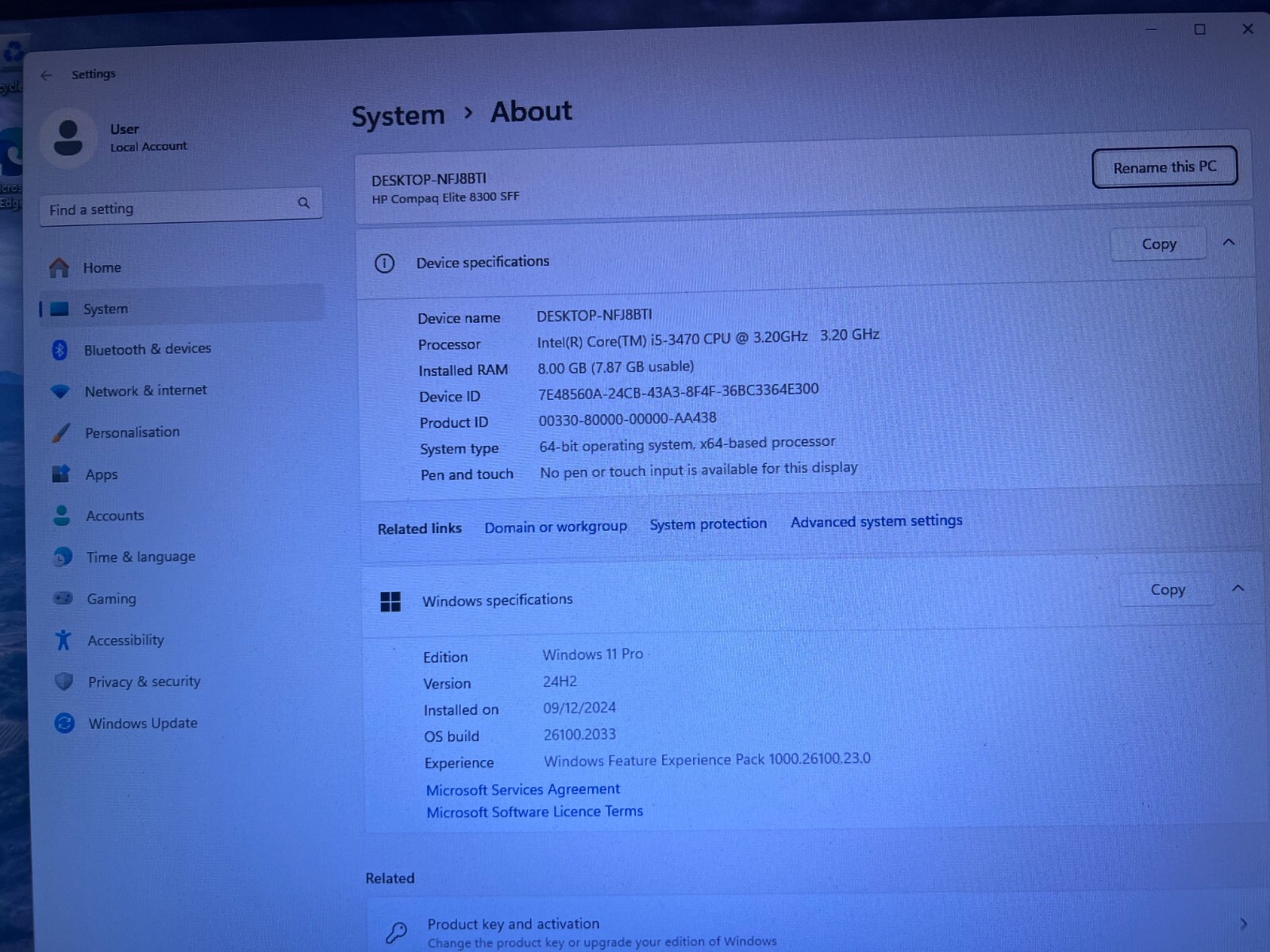Minimize the Settings window

(x=1152, y=30)
